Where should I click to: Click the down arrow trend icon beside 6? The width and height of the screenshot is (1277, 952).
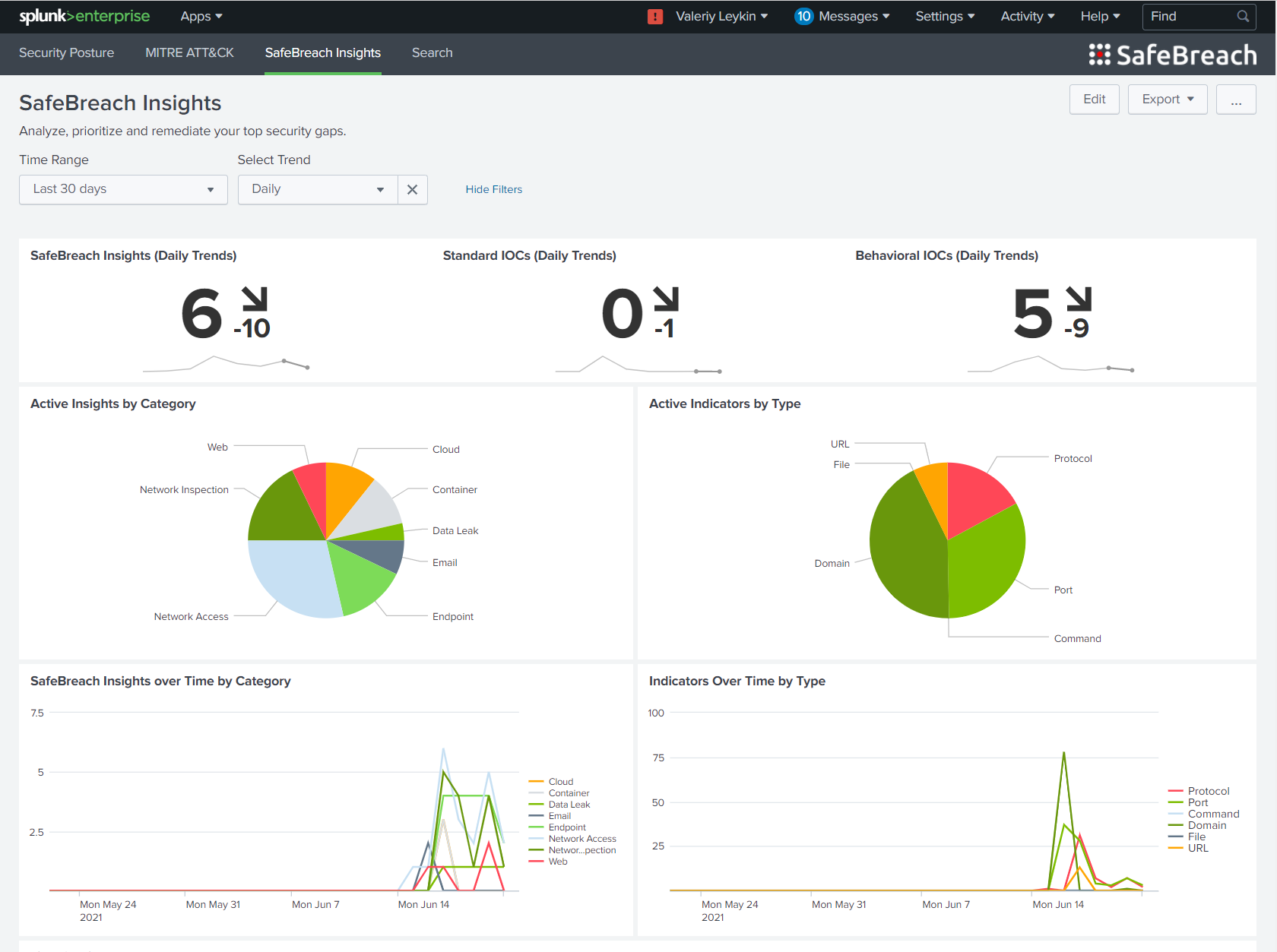coord(255,299)
